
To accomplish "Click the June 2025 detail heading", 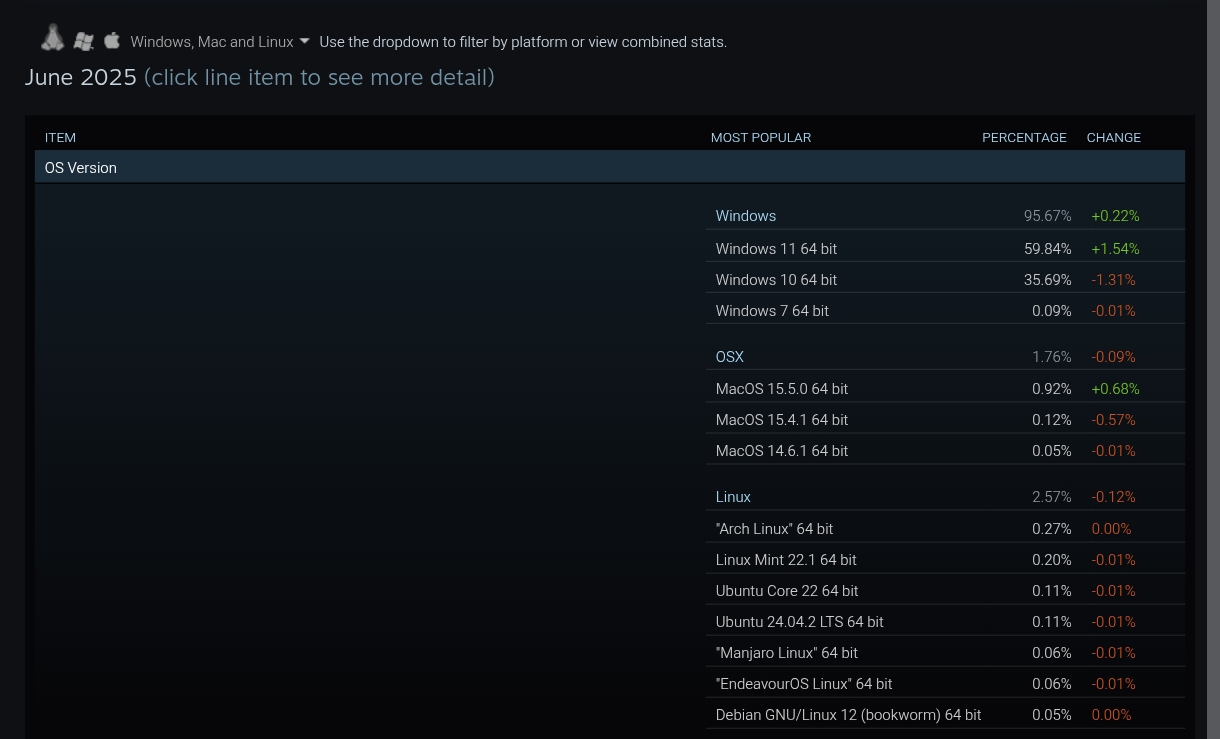I will (259, 77).
